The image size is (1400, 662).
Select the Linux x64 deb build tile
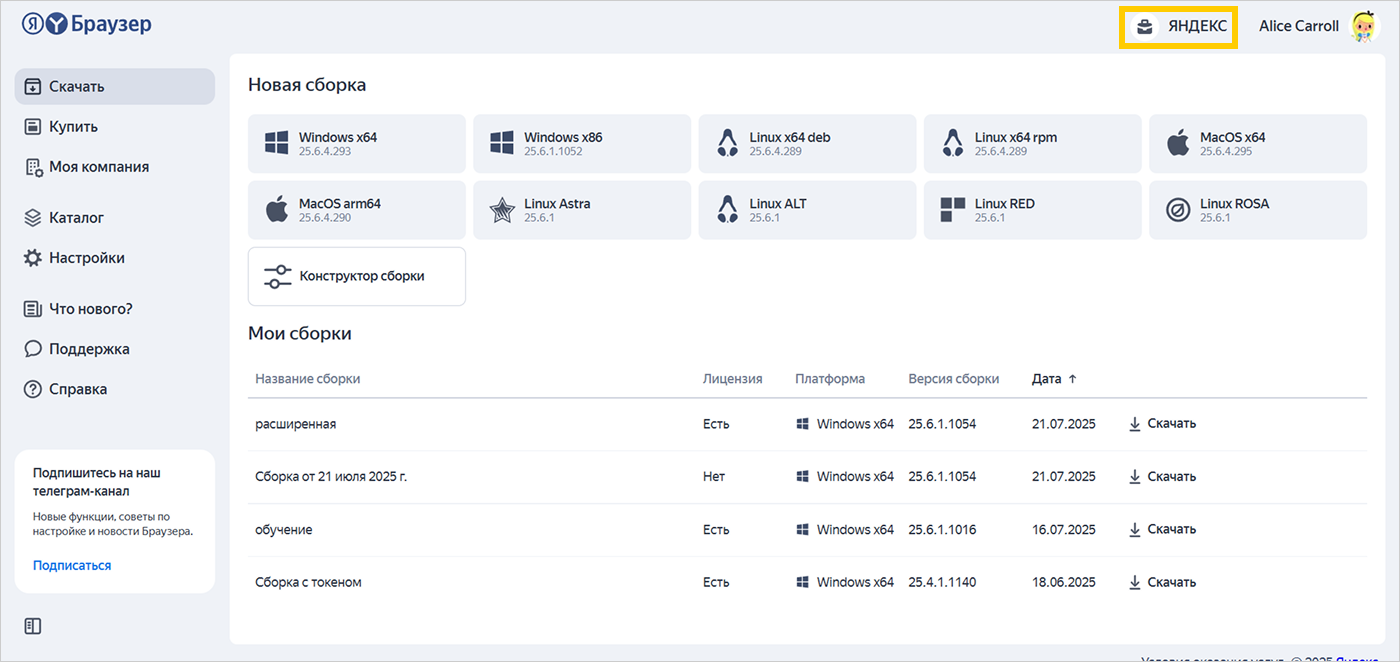point(806,144)
